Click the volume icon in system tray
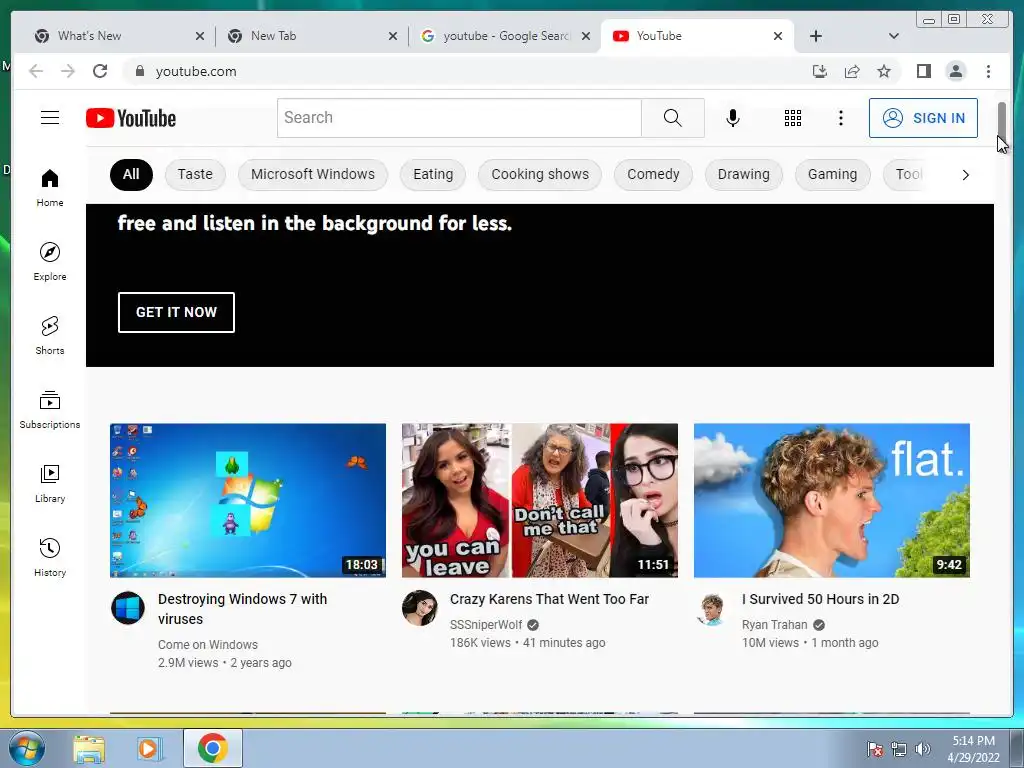Viewport: 1024px width, 768px height. pyautogui.click(x=922, y=749)
